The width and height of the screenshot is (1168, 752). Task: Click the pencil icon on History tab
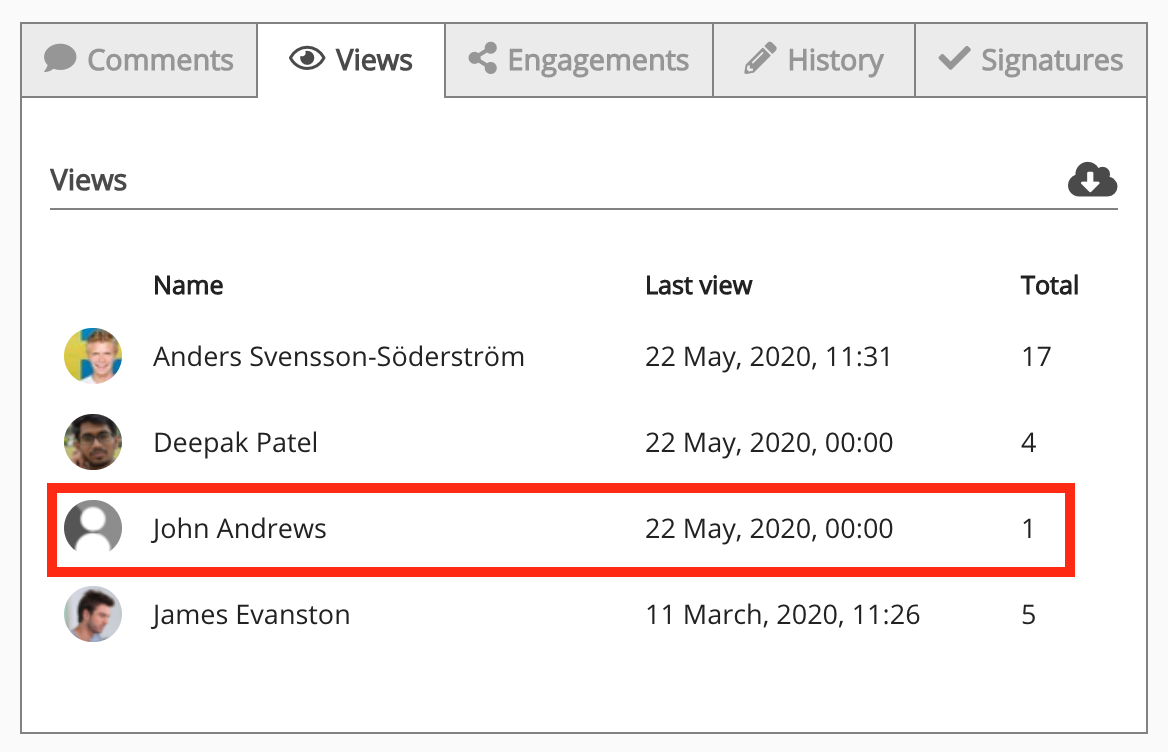760,59
